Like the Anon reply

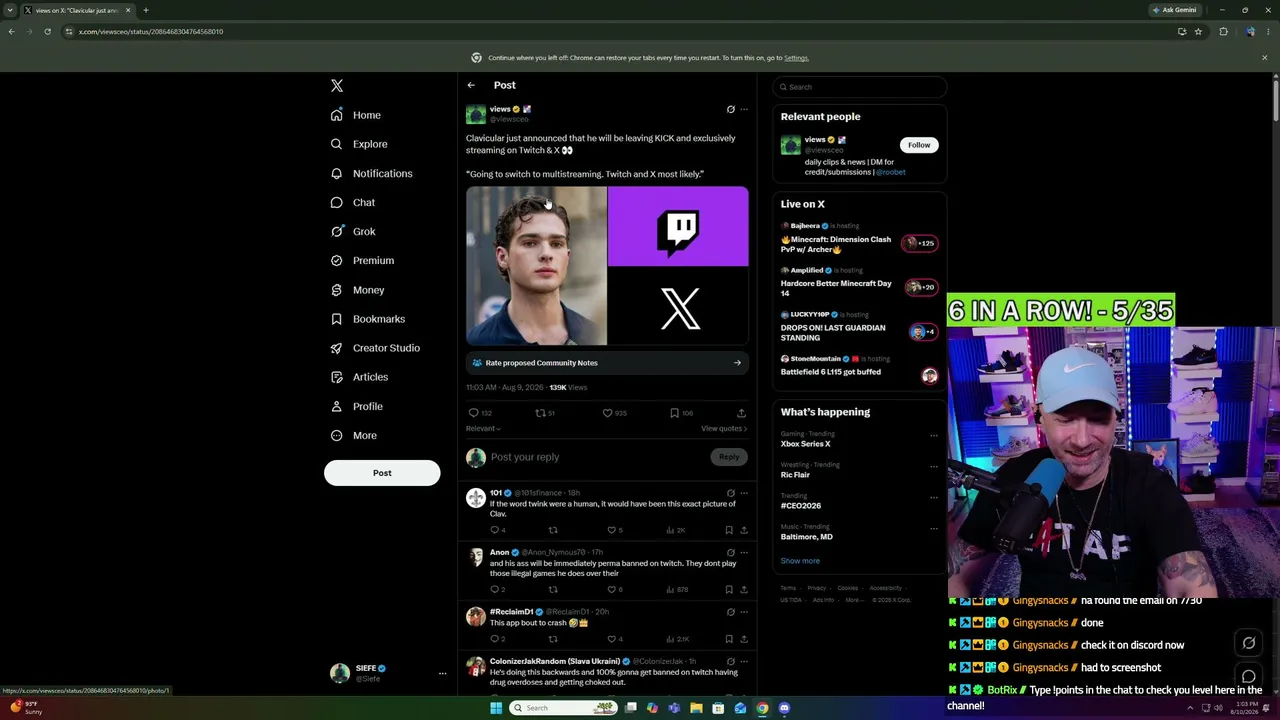611,589
